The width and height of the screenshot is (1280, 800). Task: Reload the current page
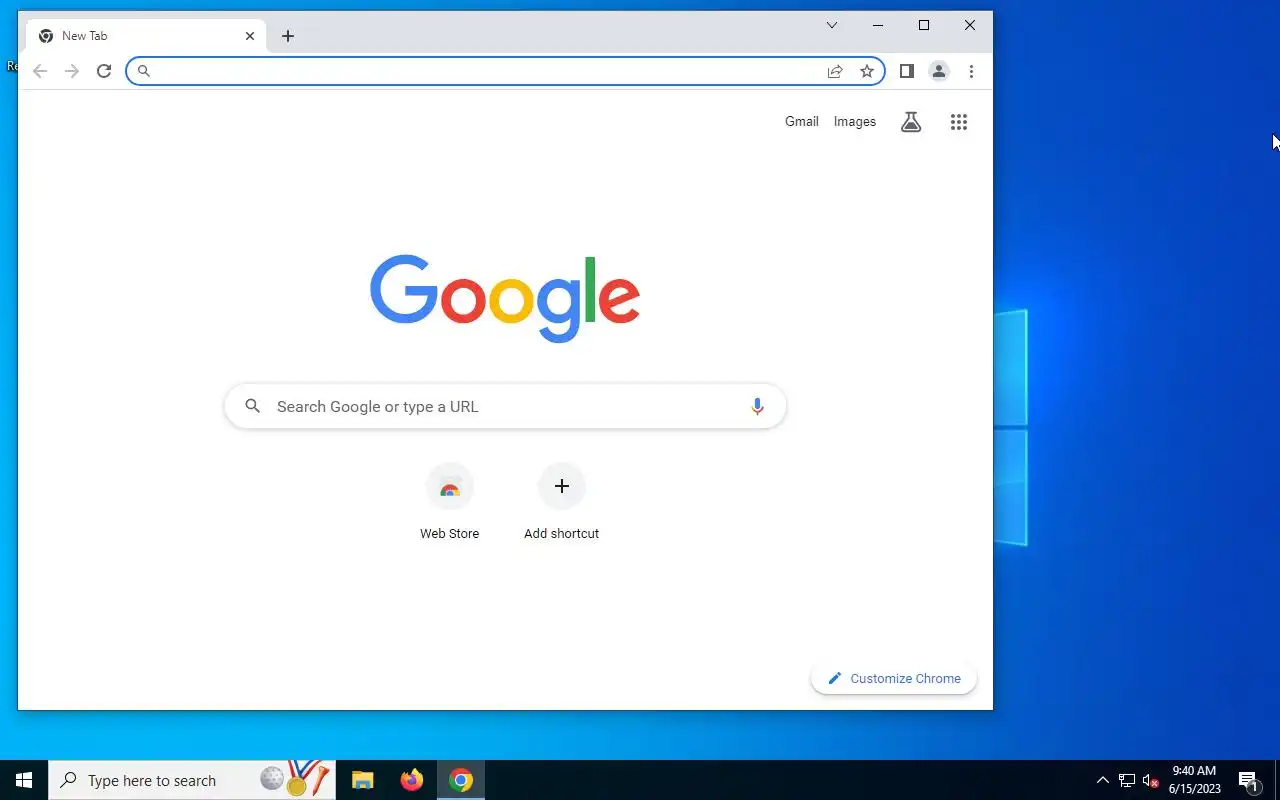[104, 71]
